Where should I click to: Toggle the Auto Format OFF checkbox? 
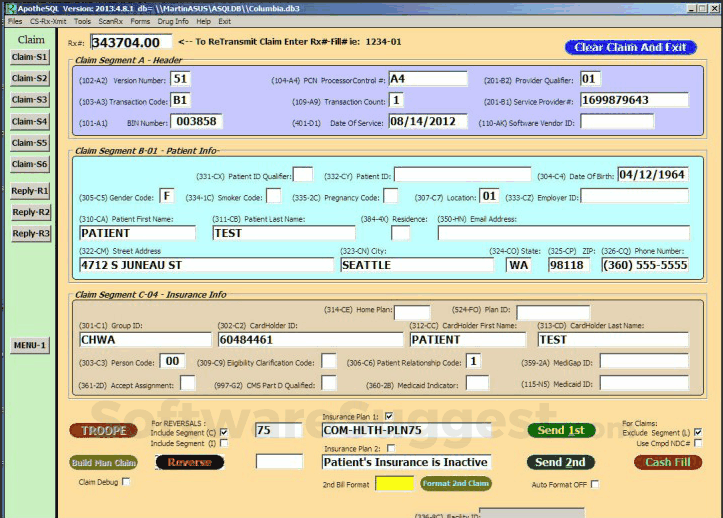coord(595,484)
